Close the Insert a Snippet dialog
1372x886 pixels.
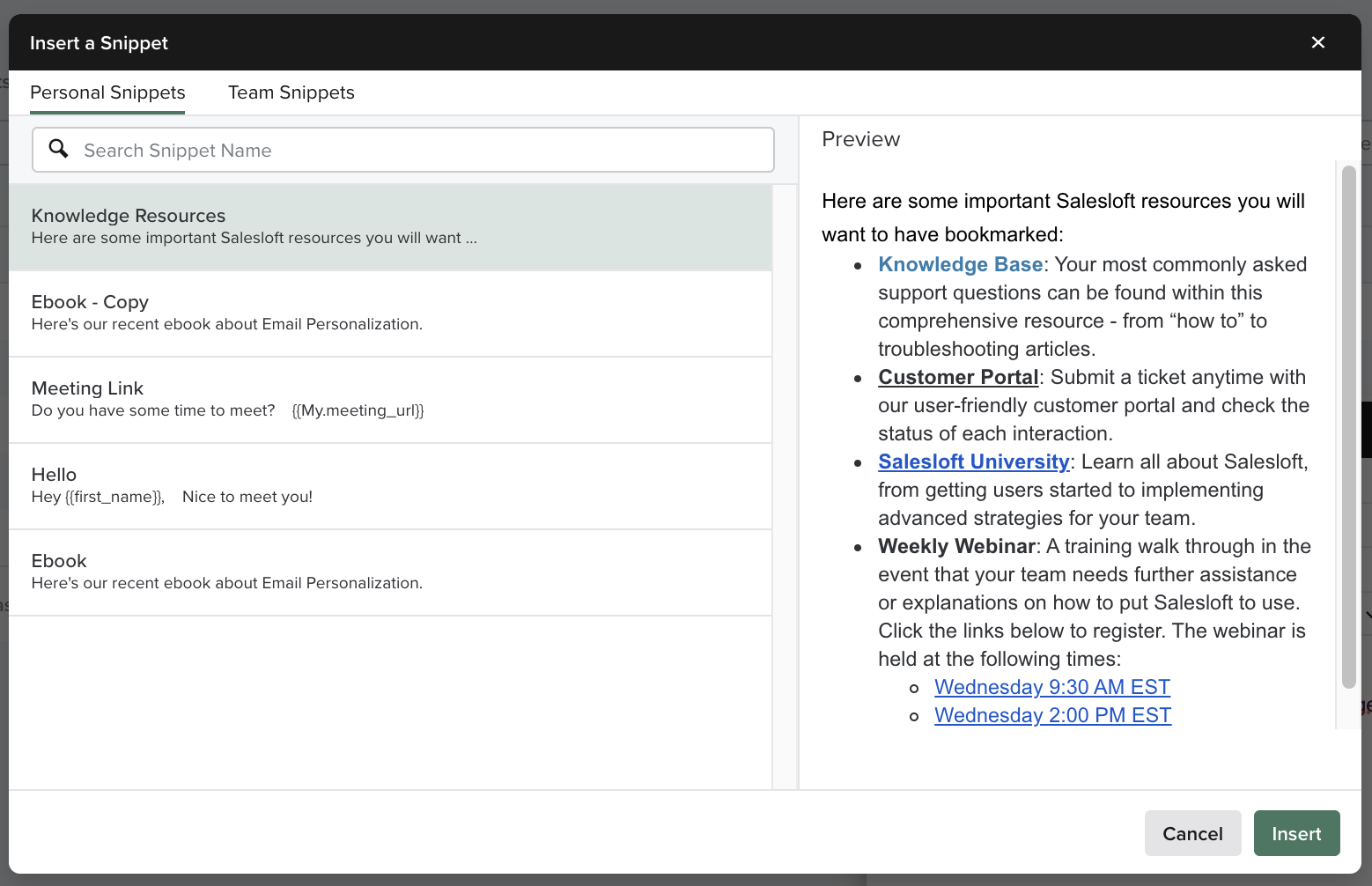pos(1317,42)
